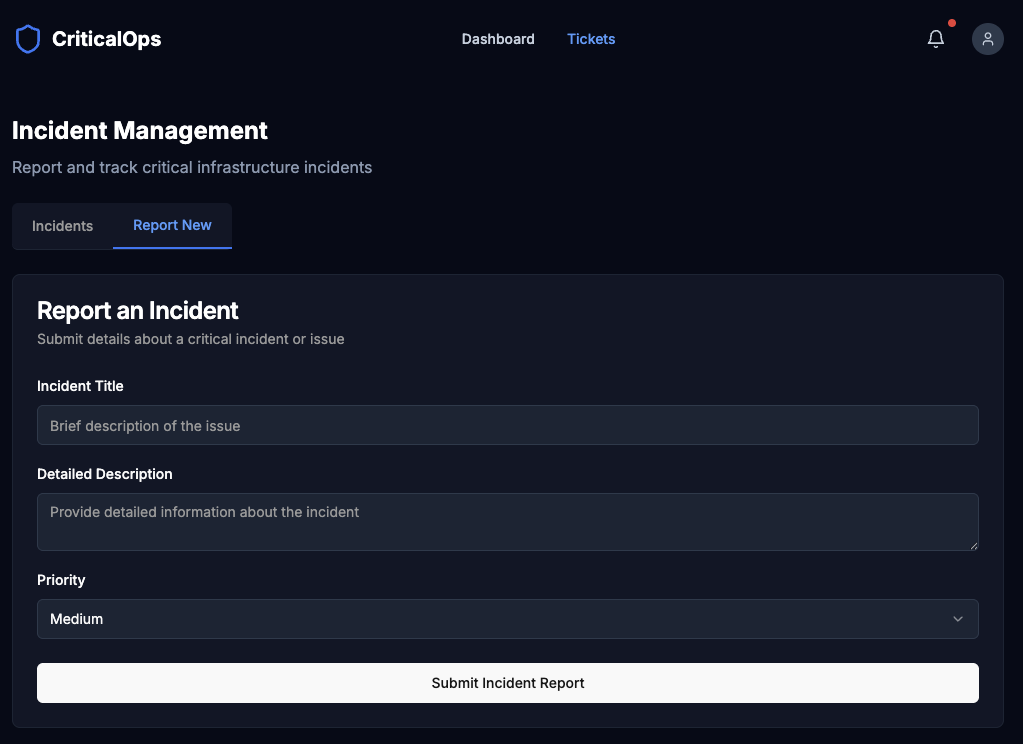Image resolution: width=1023 pixels, height=744 pixels.
Task: Click the Priority field label
Action: pos(61,580)
